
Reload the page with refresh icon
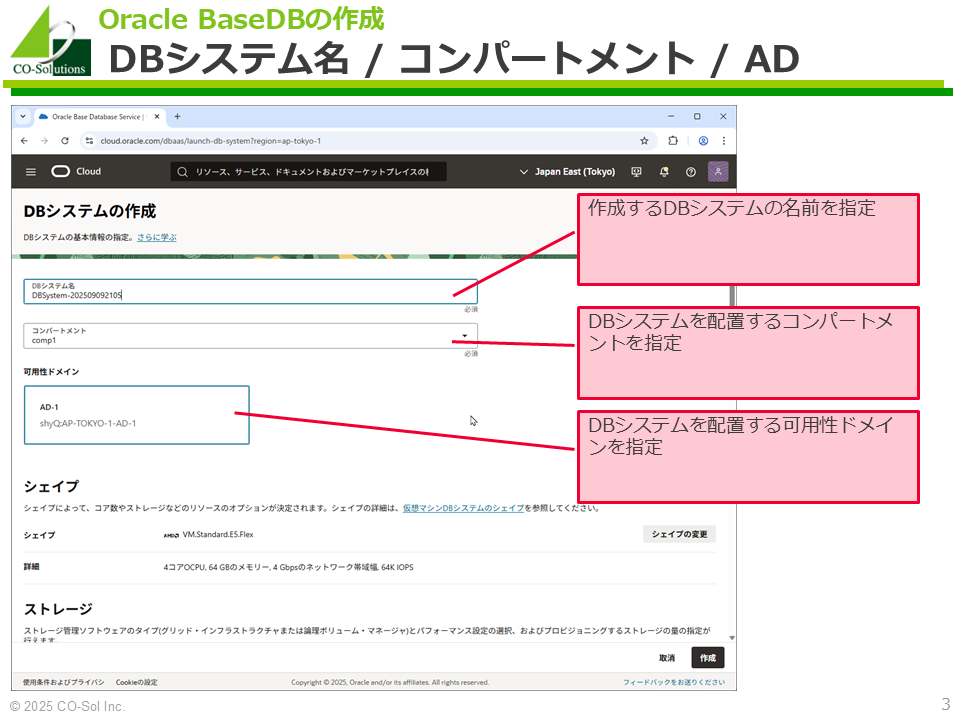(x=65, y=141)
